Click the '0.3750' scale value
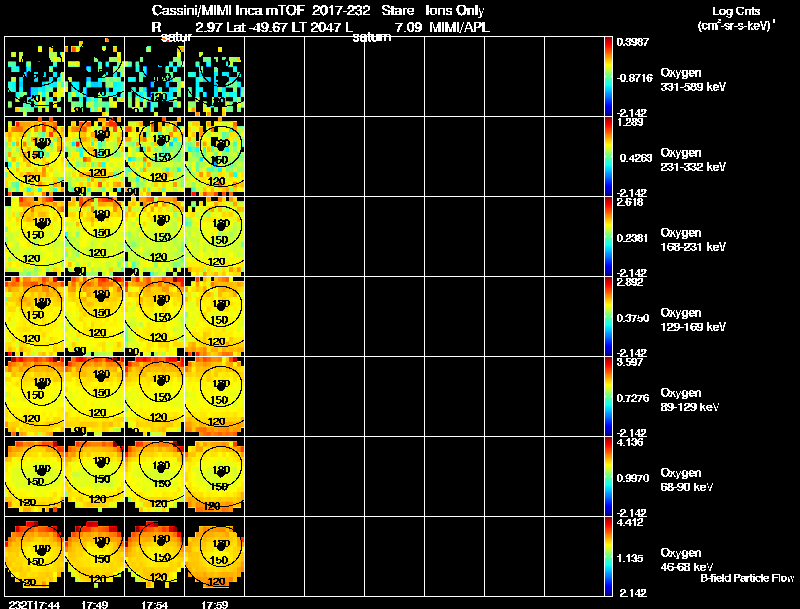 tap(633, 318)
